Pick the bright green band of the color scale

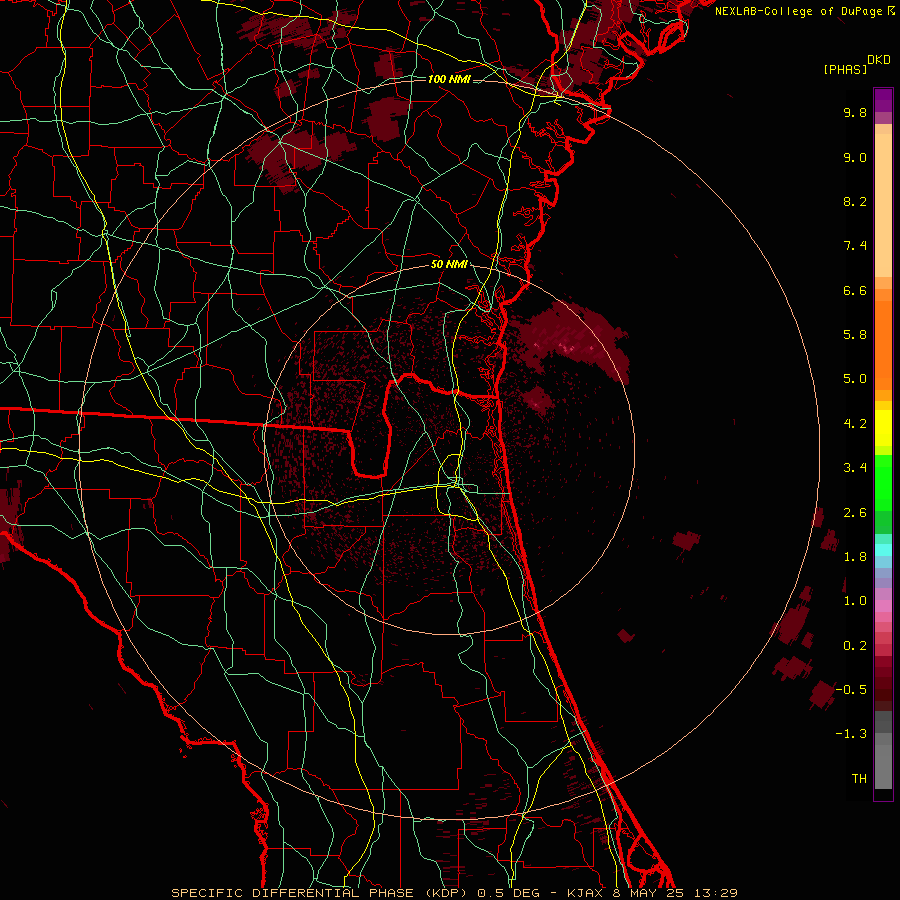point(883,482)
